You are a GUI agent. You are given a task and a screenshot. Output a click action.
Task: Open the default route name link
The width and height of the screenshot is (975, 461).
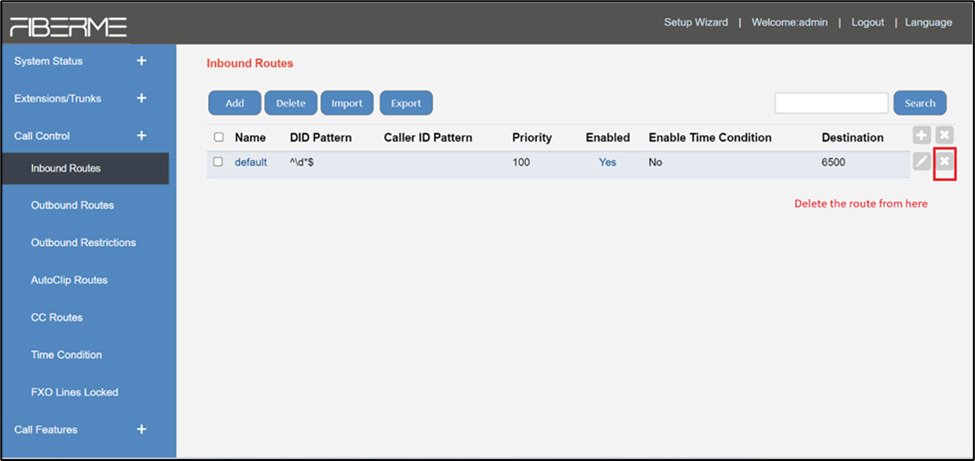coord(251,162)
